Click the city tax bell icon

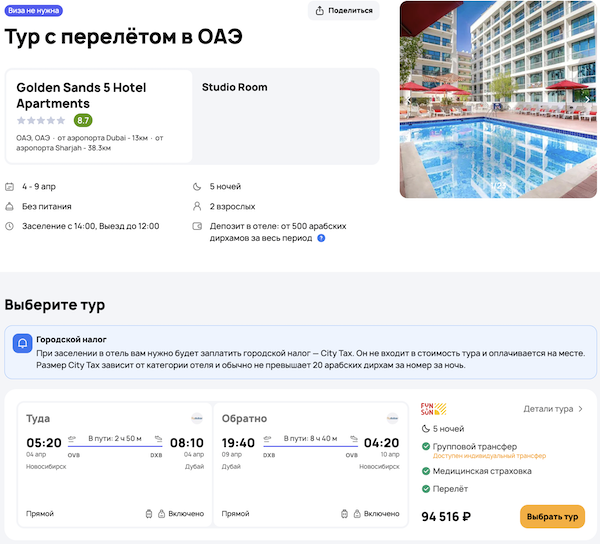tap(21, 343)
